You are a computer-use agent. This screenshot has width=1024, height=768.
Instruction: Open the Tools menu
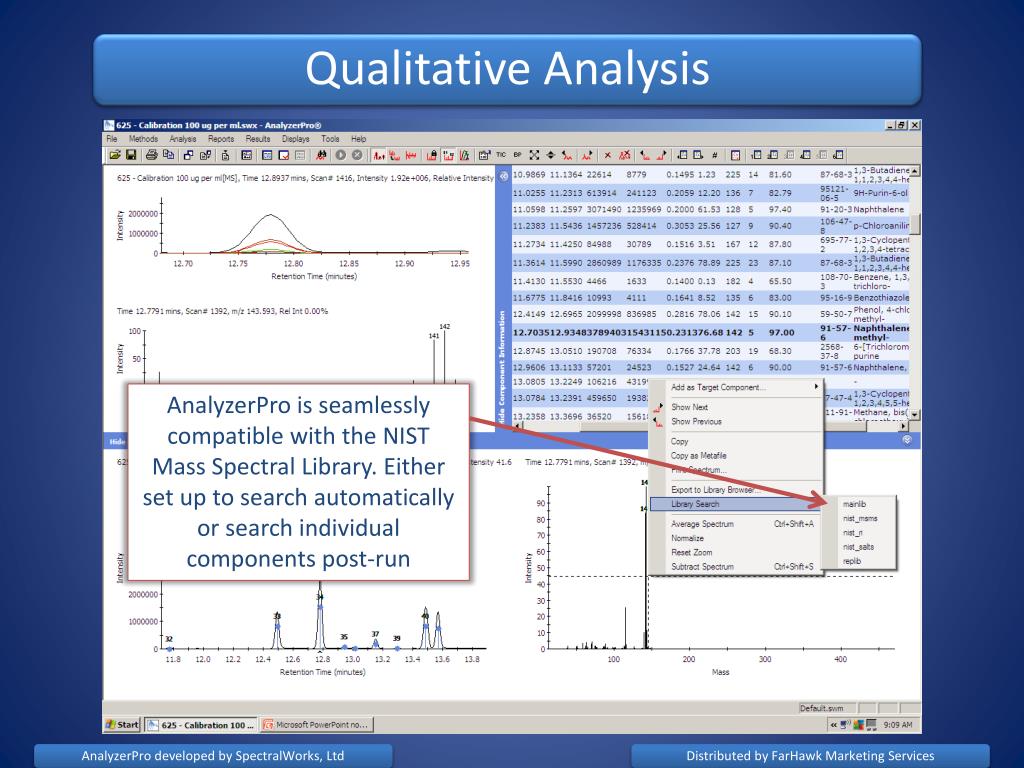coord(330,139)
